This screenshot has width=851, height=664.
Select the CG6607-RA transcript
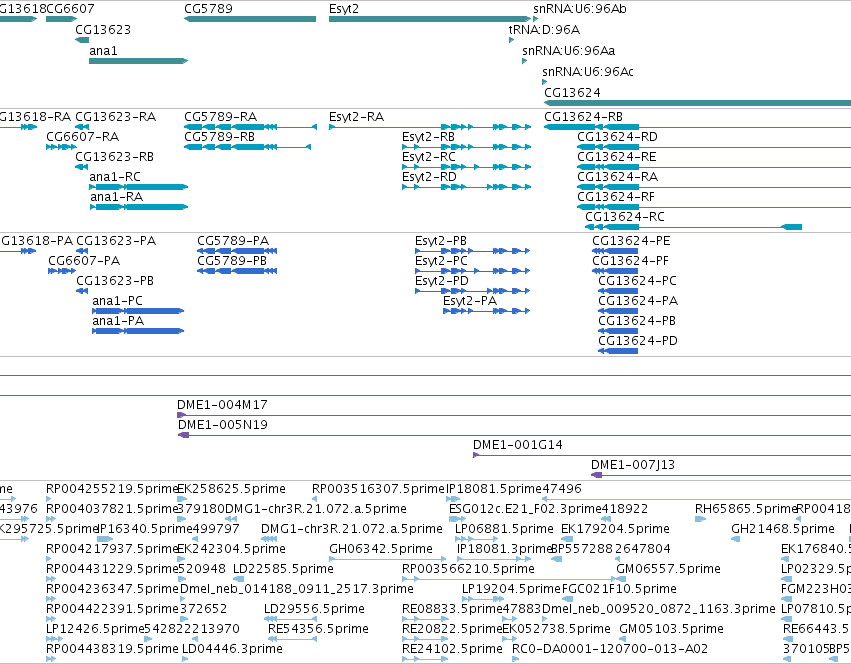[x=61, y=147]
